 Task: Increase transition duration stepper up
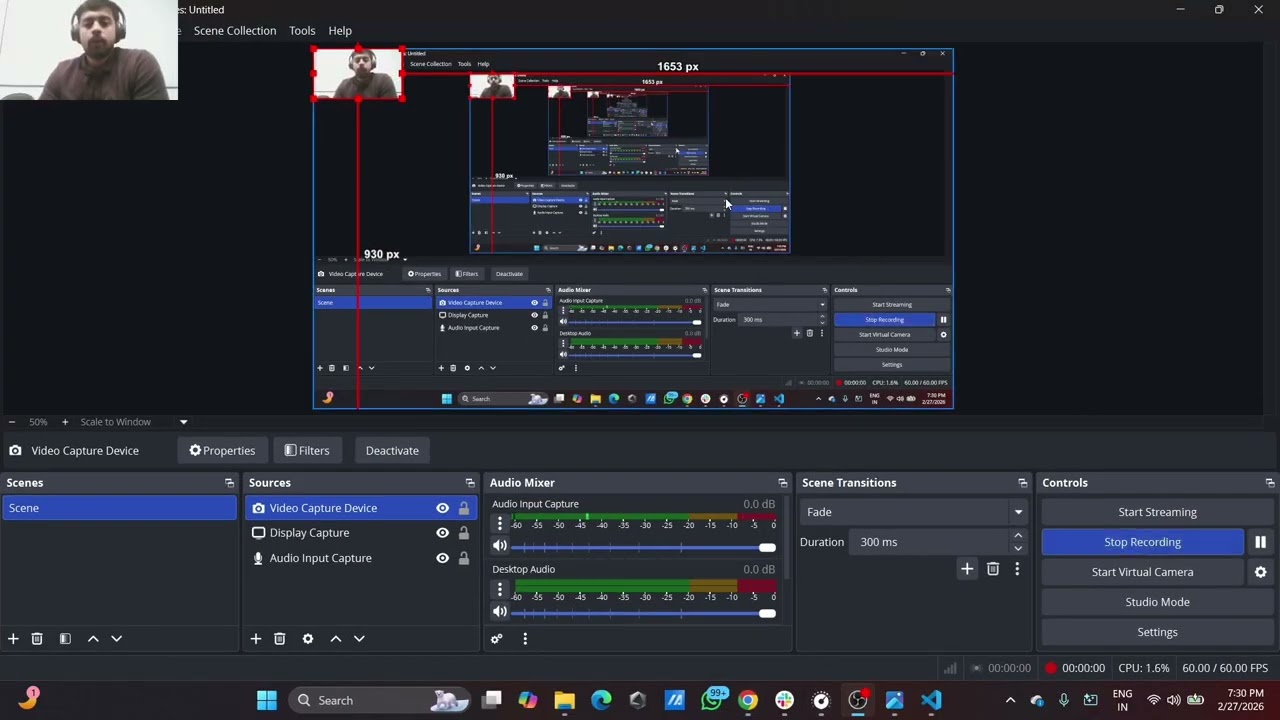coord(1018,536)
